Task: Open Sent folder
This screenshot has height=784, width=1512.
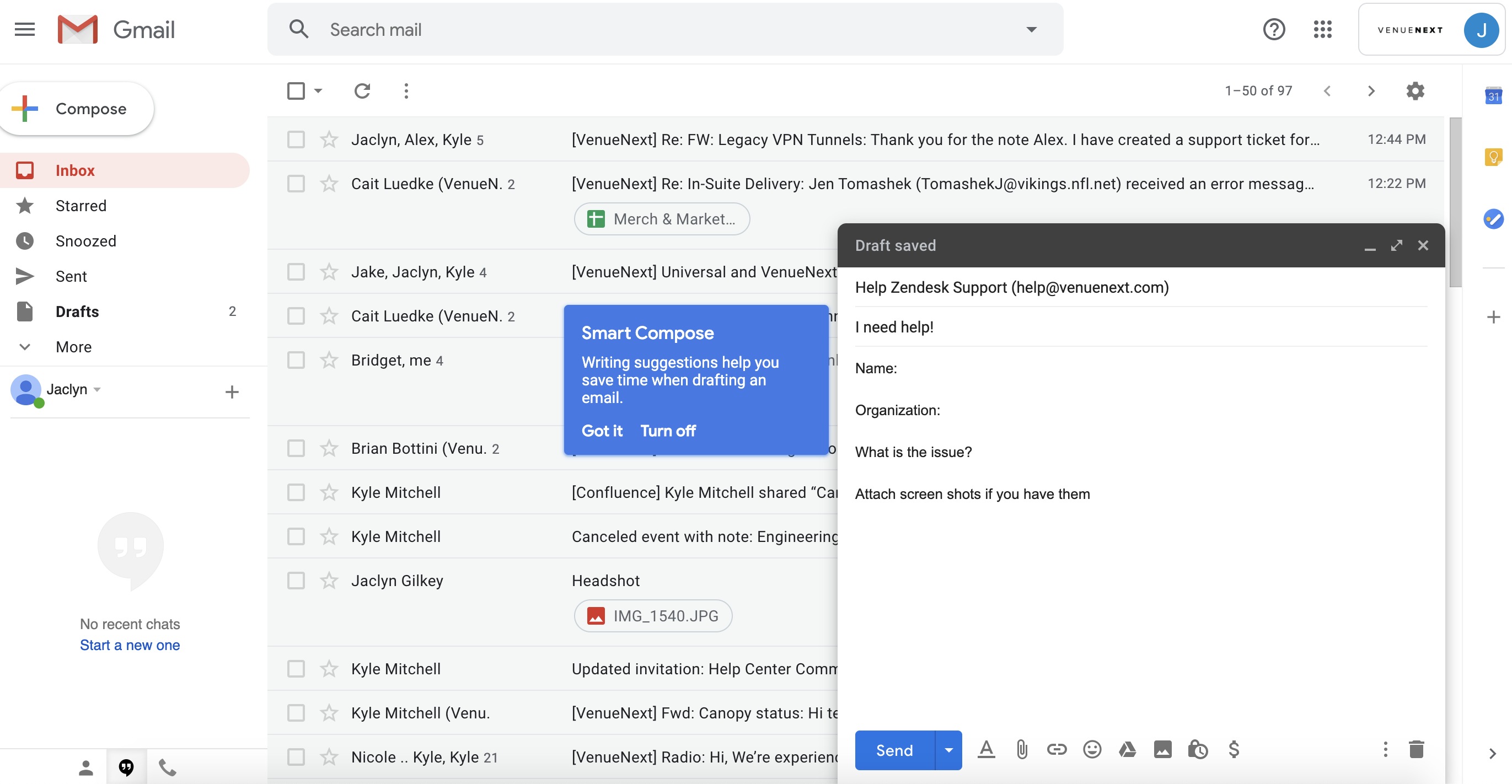Action: pyautogui.click(x=125, y=276)
